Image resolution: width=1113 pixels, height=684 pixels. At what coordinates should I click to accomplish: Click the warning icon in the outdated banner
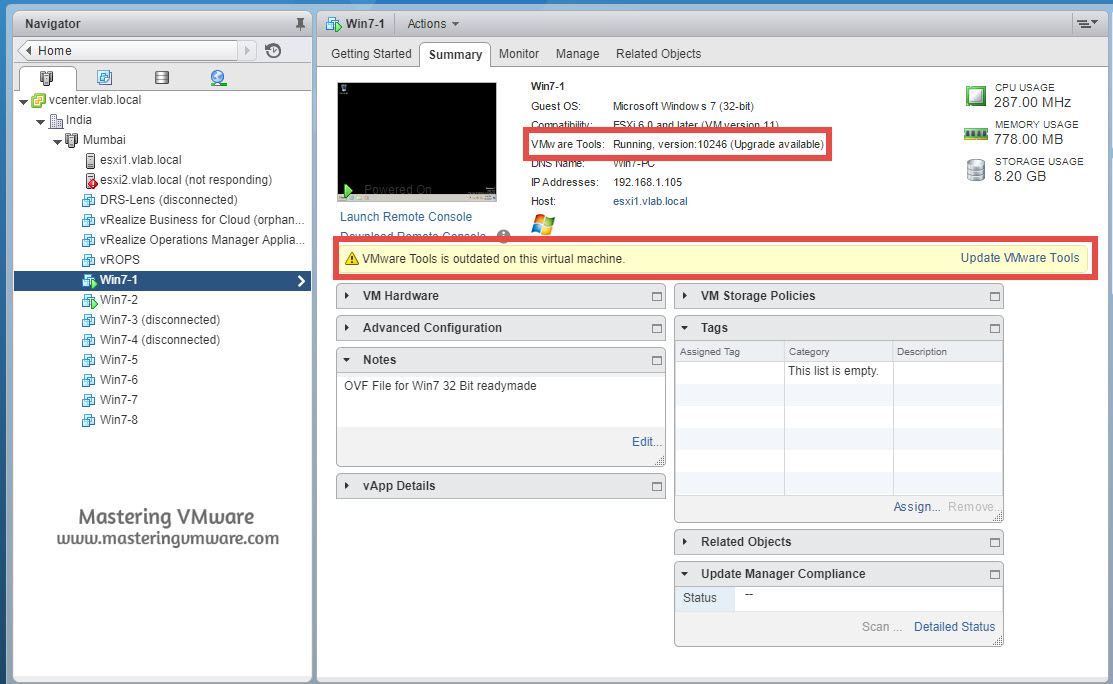point(351,258)
